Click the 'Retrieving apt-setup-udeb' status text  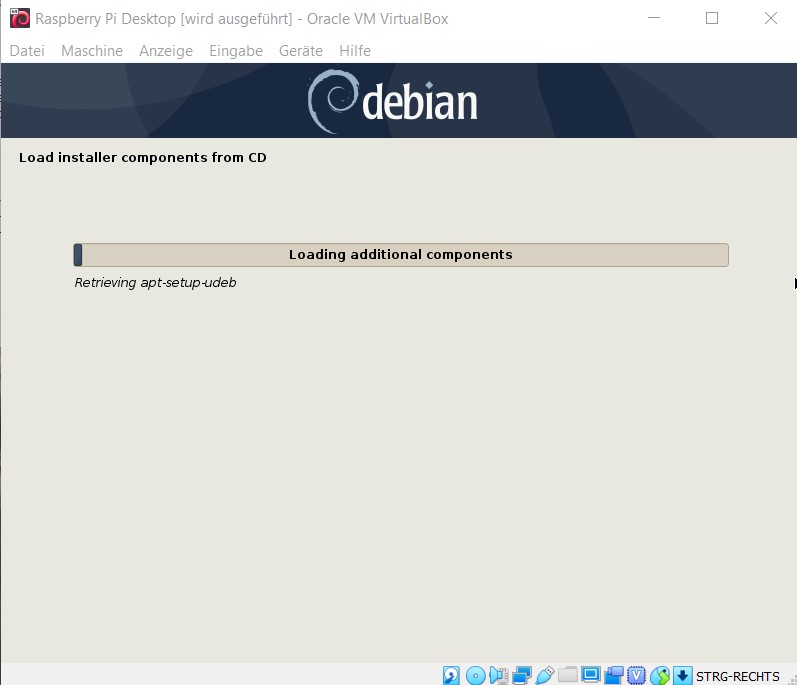click(x=156, y=283)
